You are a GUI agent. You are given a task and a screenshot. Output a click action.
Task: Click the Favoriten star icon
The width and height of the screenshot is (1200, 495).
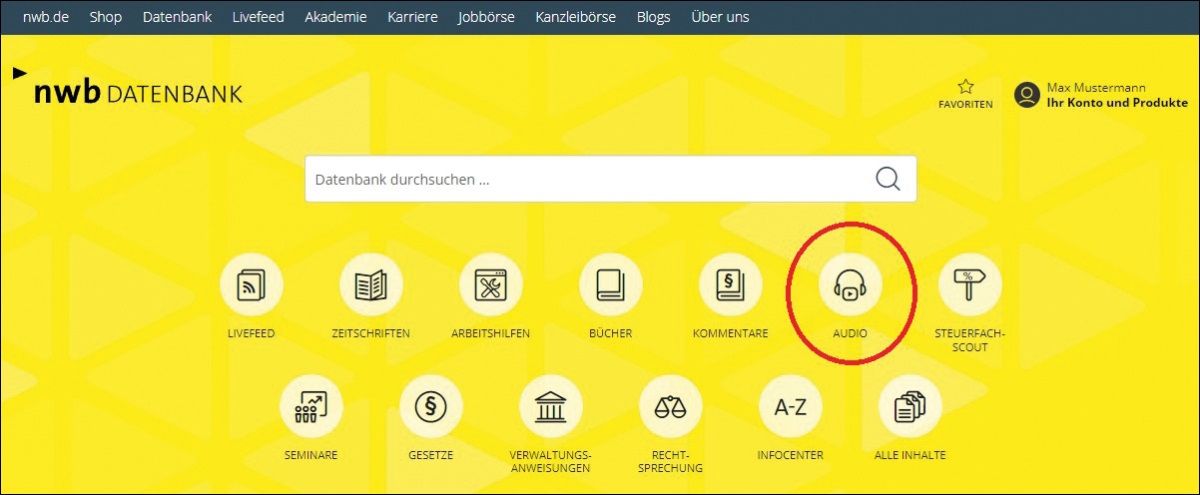click(965, 88)
